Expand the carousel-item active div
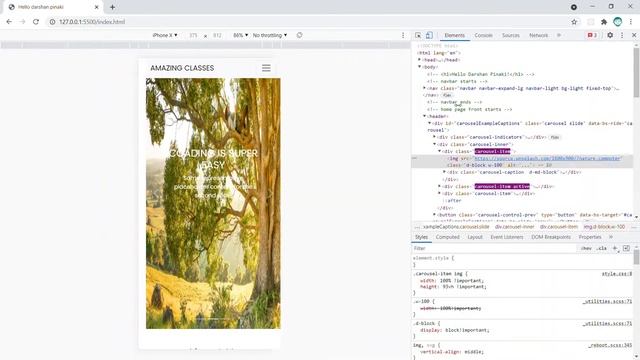 (x=440, y=187)
